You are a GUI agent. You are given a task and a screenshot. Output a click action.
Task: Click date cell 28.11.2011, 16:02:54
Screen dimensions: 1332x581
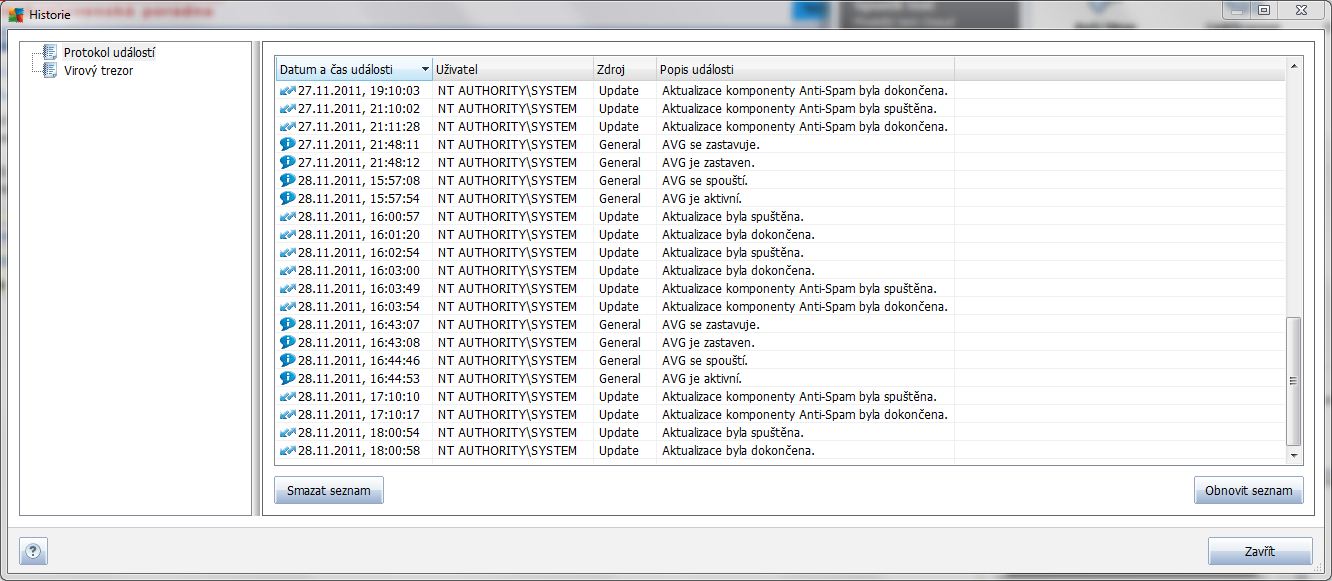pyautogui.click(x=359, y=252)
